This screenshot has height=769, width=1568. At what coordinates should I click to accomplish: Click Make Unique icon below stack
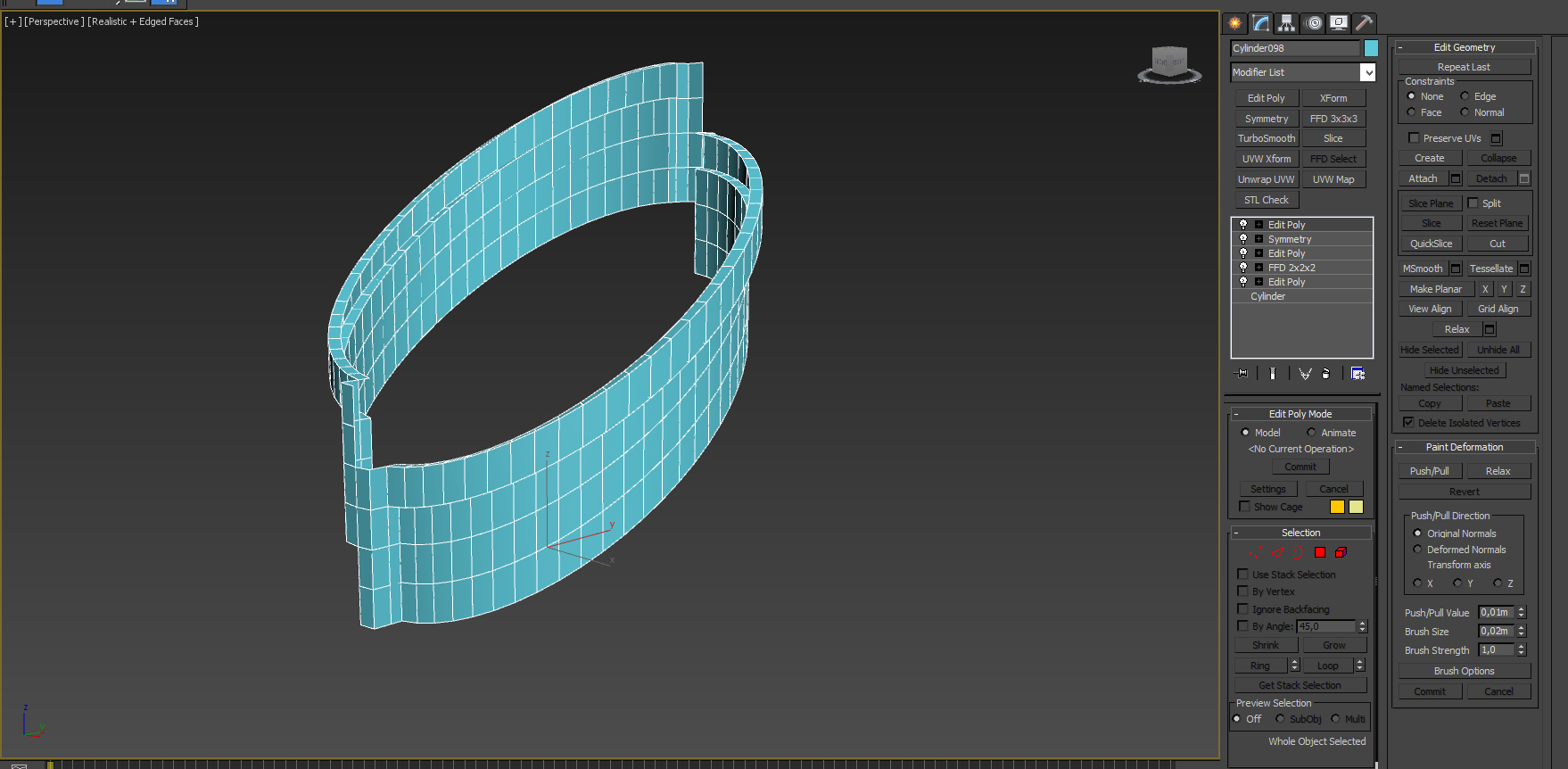click(x=1305, y=374)
